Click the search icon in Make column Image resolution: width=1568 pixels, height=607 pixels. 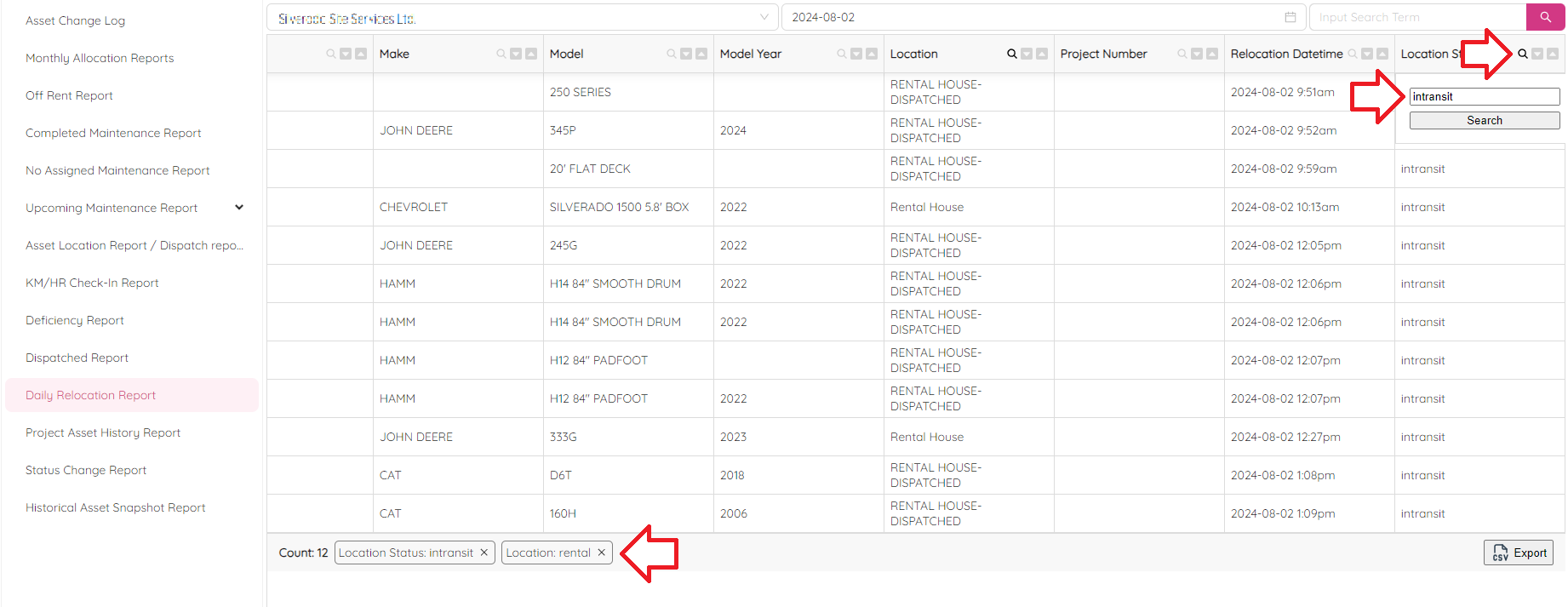[x=501, y=54]
